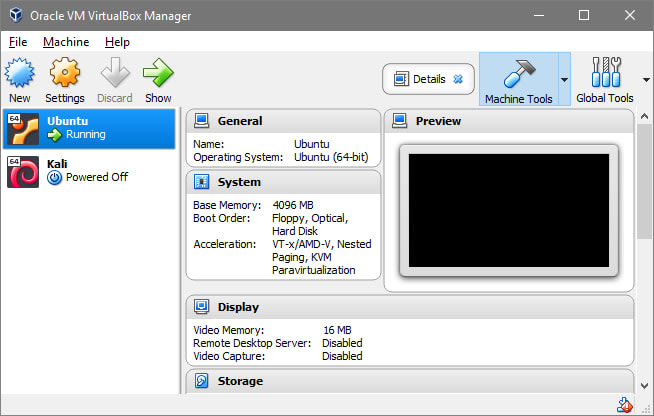Click the Ubuntu preview thumbnail
This screenshot has height=416, width=654.
pos(508,210)
